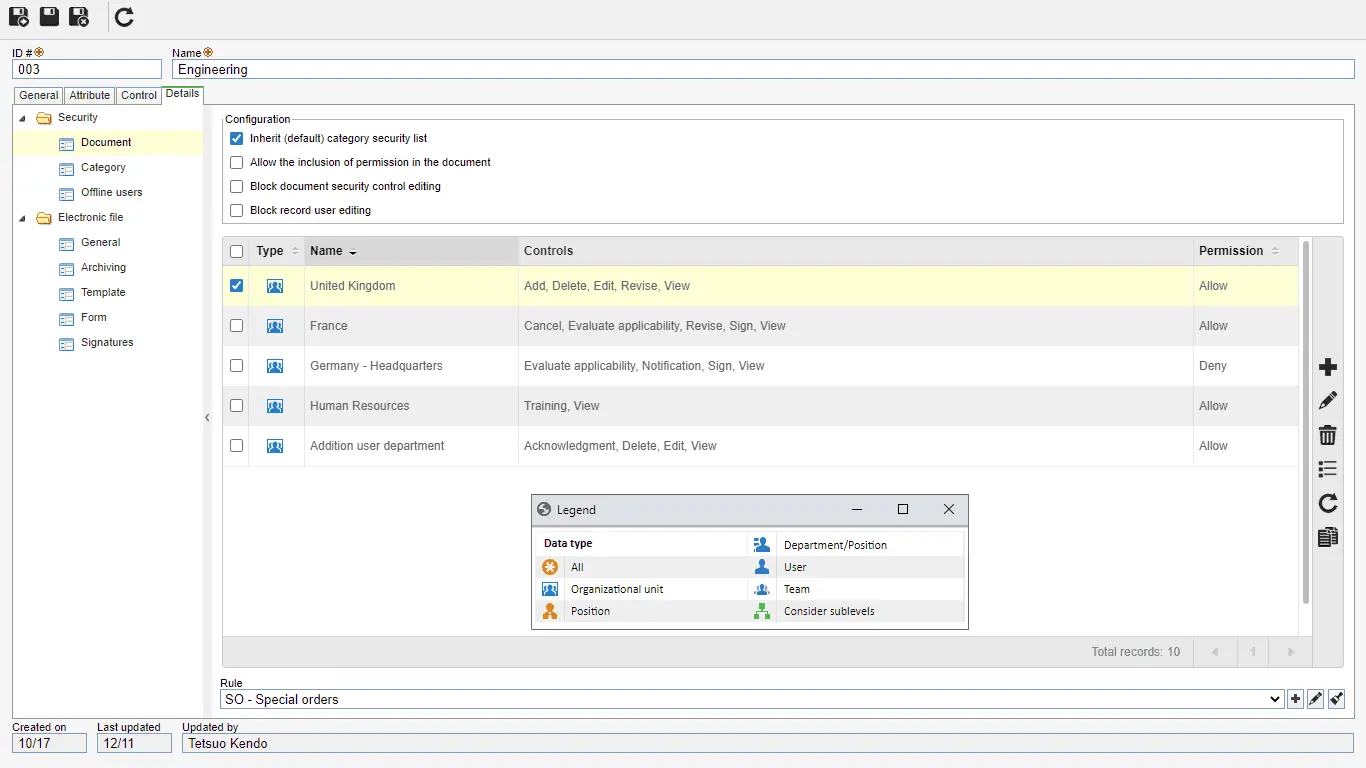The width and height of the screenshot is (1366, 768).
Task: Click the list icon in right sidebar
Action: click(1327, 469)
